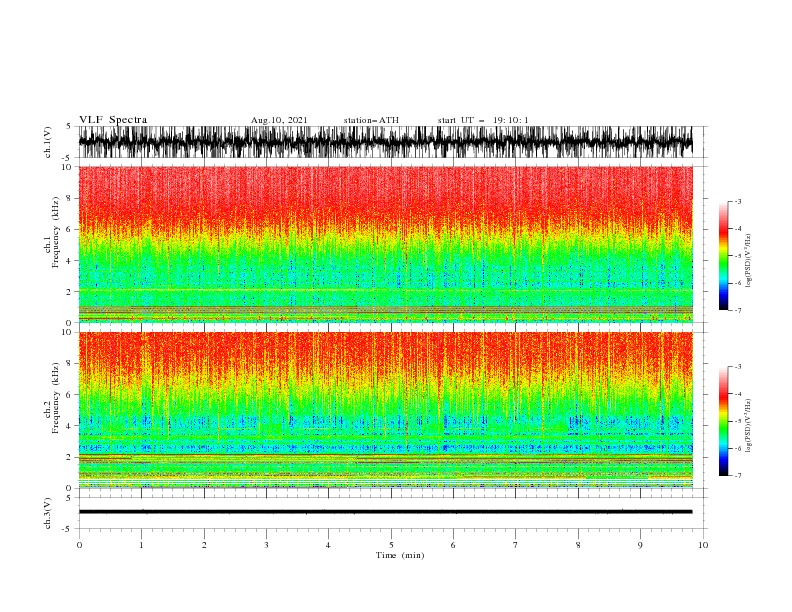Click the "5" tick on the time axis
The width and height of the screenshot is (792, 612).
(391, 545)
